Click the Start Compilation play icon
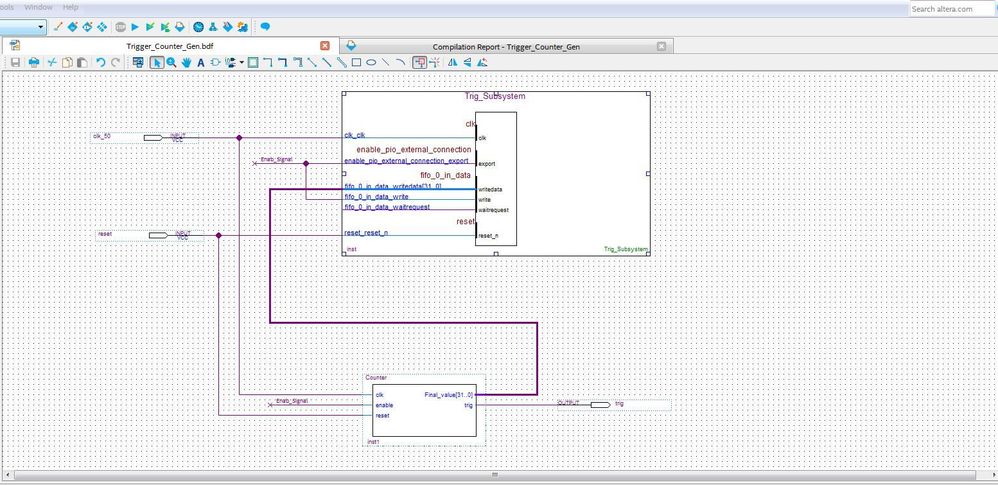Screen dimensions: 998x485 click(134, 26)
